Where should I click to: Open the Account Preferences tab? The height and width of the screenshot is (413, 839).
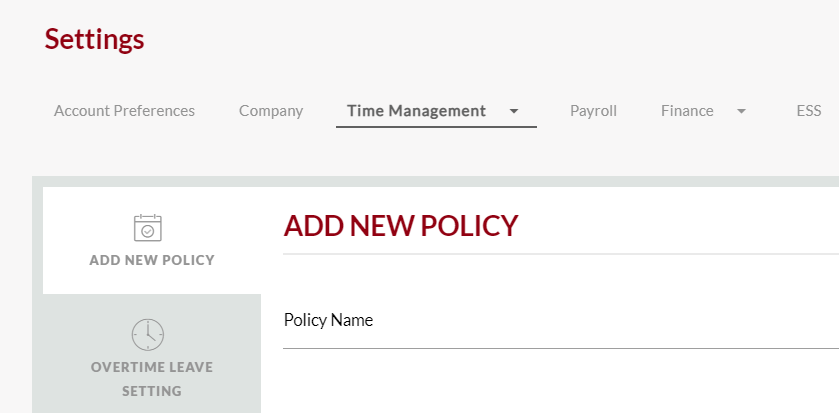[124, 111]
